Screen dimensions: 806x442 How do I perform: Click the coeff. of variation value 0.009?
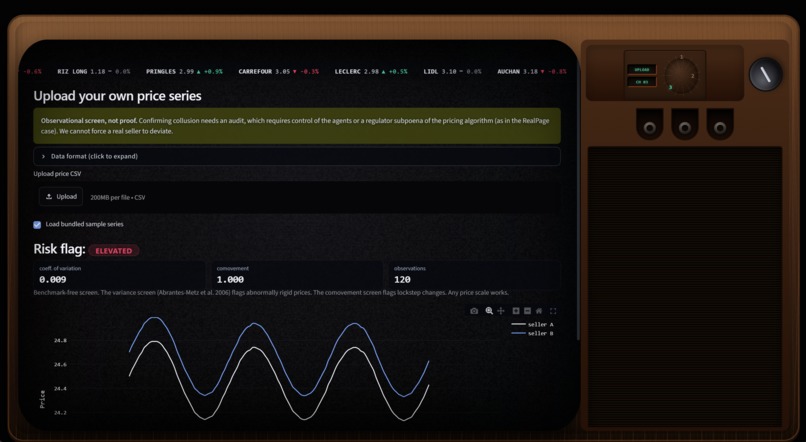tap(52, 280)
